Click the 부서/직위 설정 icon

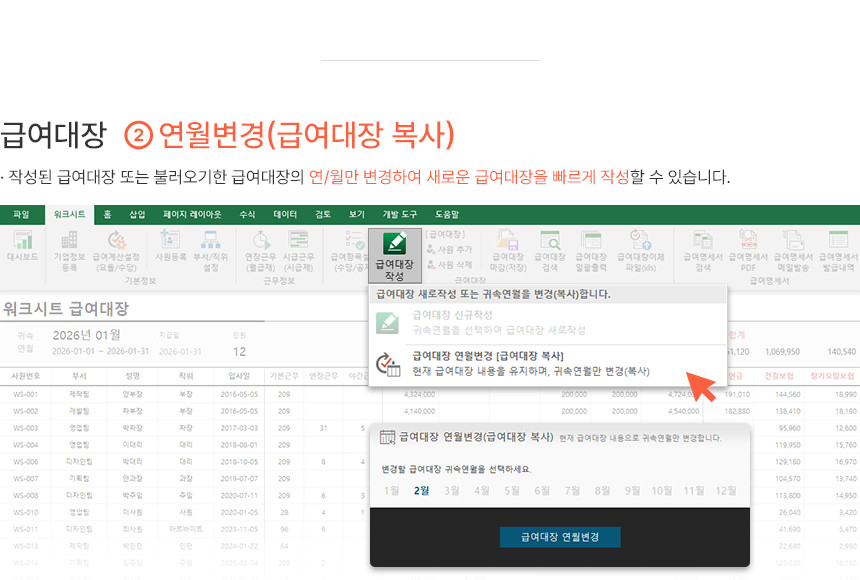pyautogui.click(x=210, y=251)
